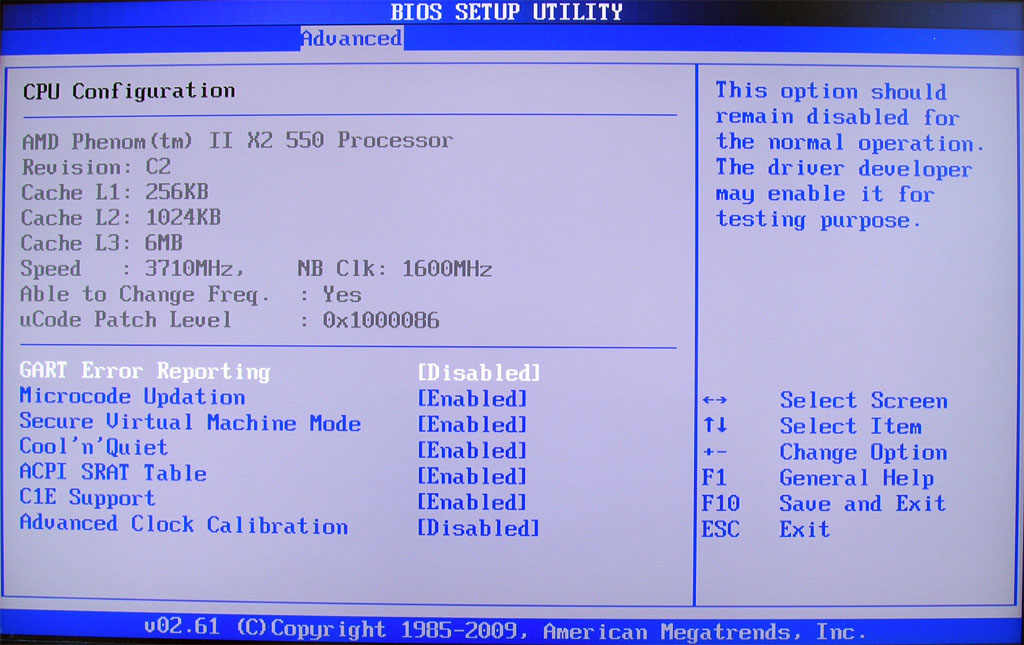Select Microcode Updation option
1024x645 pixels.
[x=133, y=396]
